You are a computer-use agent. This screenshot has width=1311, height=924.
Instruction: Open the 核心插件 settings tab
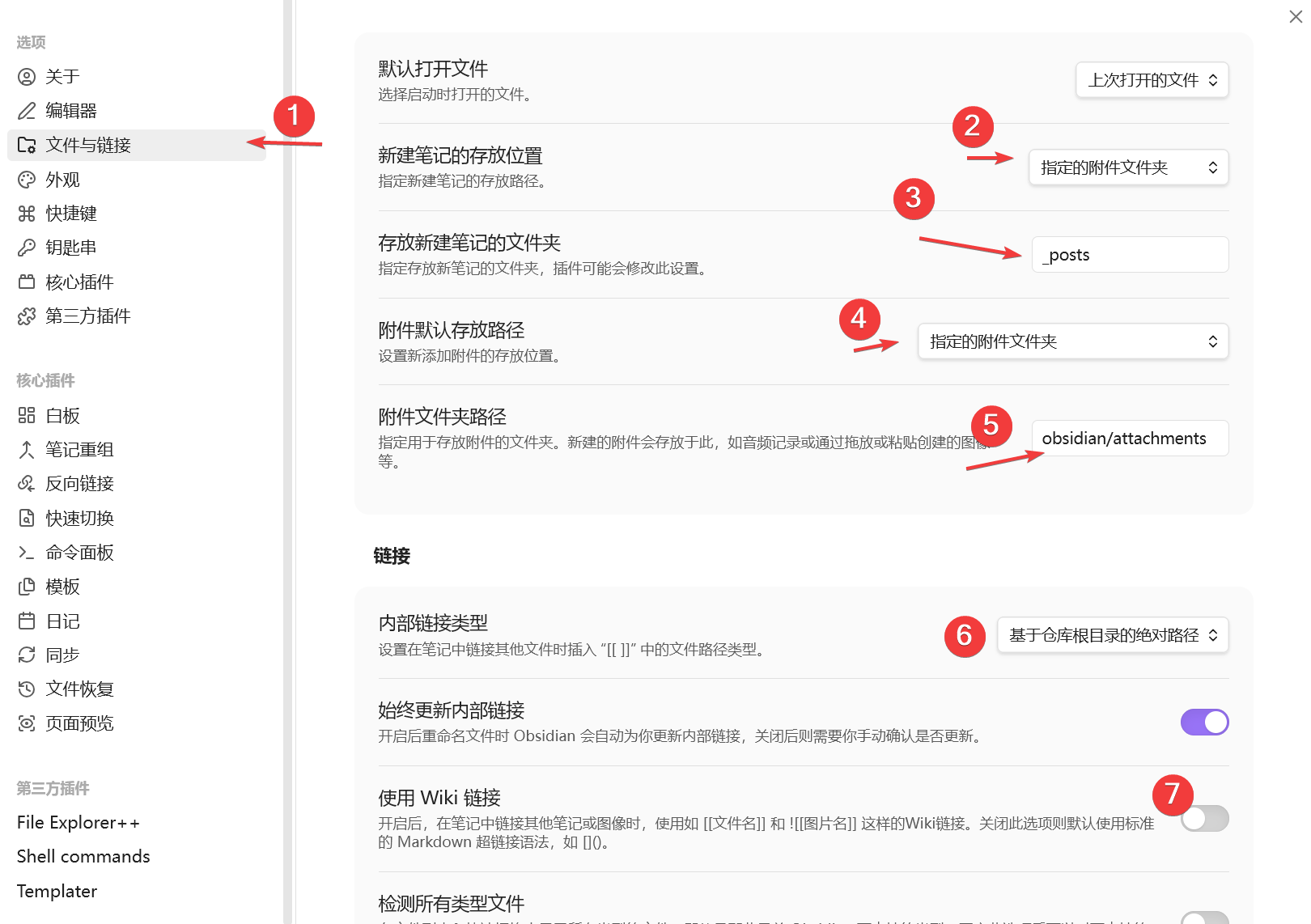[79, 282]
